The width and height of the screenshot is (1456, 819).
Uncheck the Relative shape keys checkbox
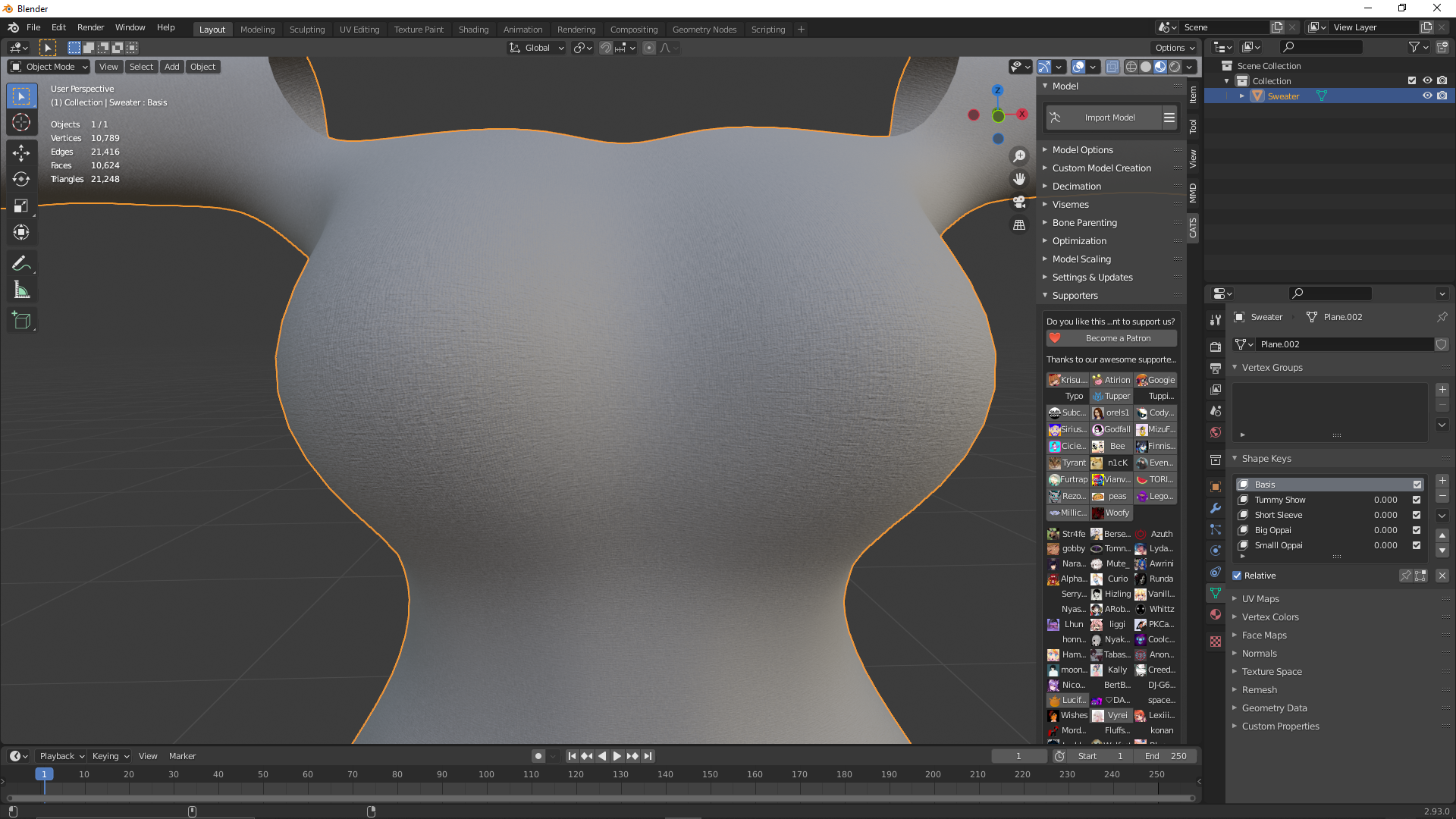tap(1237, 576)
